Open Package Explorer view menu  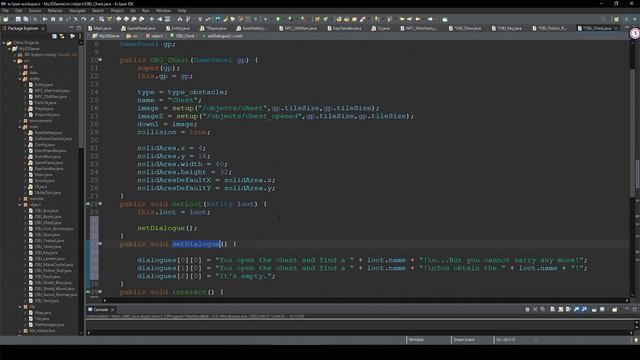click(80, 36)
